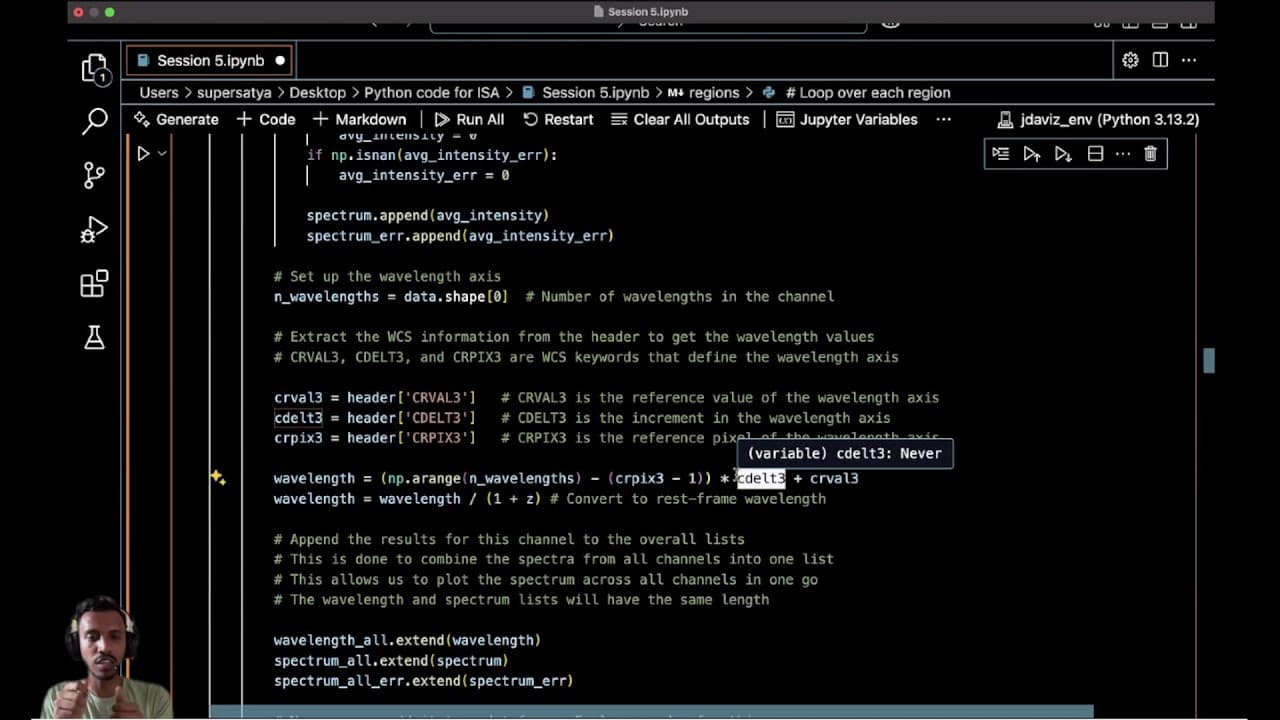
Task: Execute cell and below icon
Action: click(x=1063, y=154)
